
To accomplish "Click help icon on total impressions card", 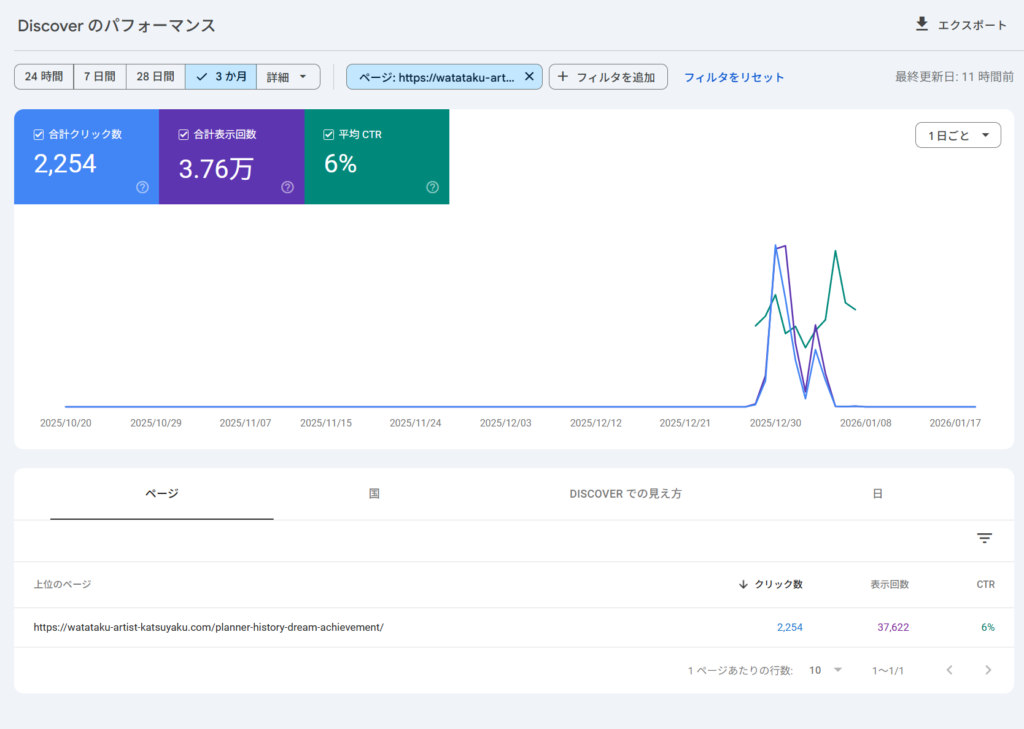I will point(287,187).
